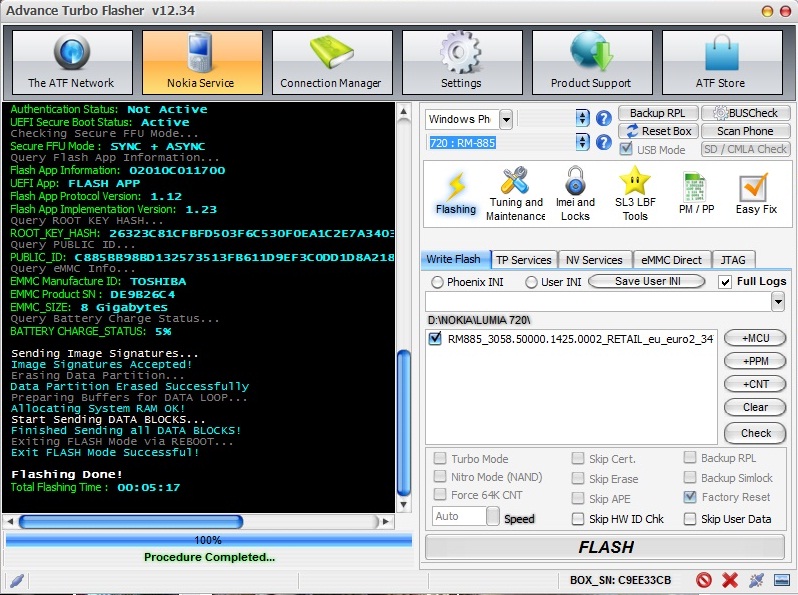Select the Flashing lightning icon
Image resolution: width=798 pixels, height=595 pixels.
(x=456, y=193)
